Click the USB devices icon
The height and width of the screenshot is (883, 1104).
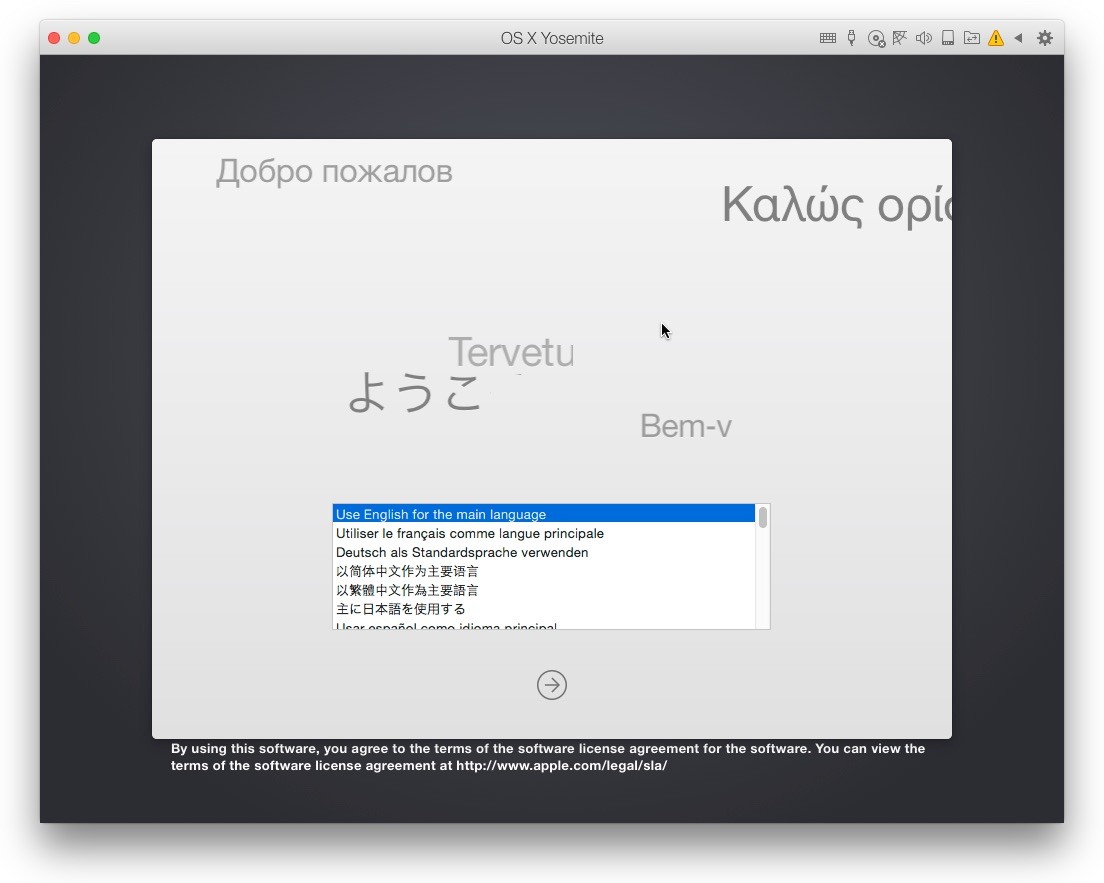click(851, 38)
